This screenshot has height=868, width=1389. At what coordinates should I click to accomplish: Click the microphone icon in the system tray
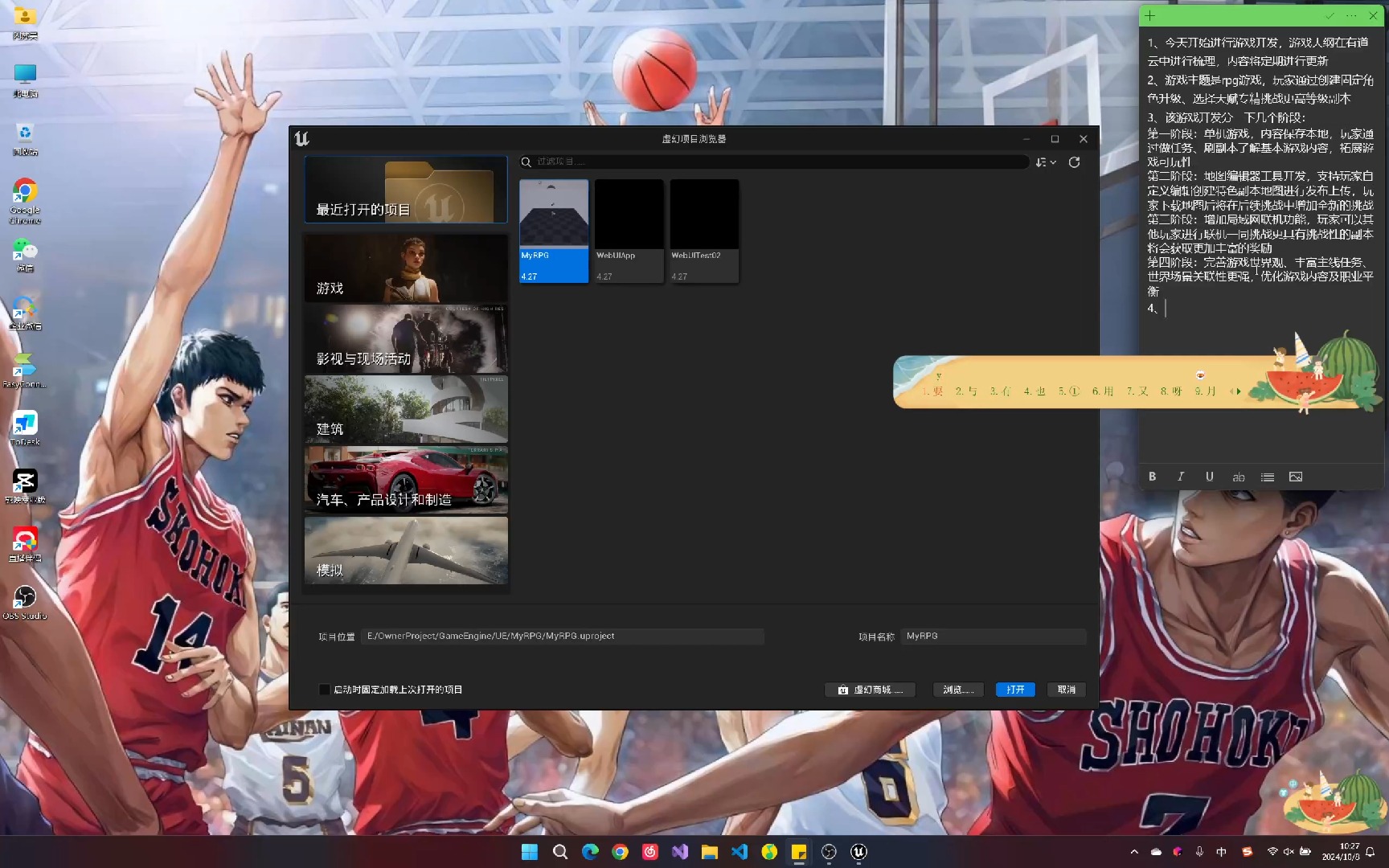pos(1199,852)
